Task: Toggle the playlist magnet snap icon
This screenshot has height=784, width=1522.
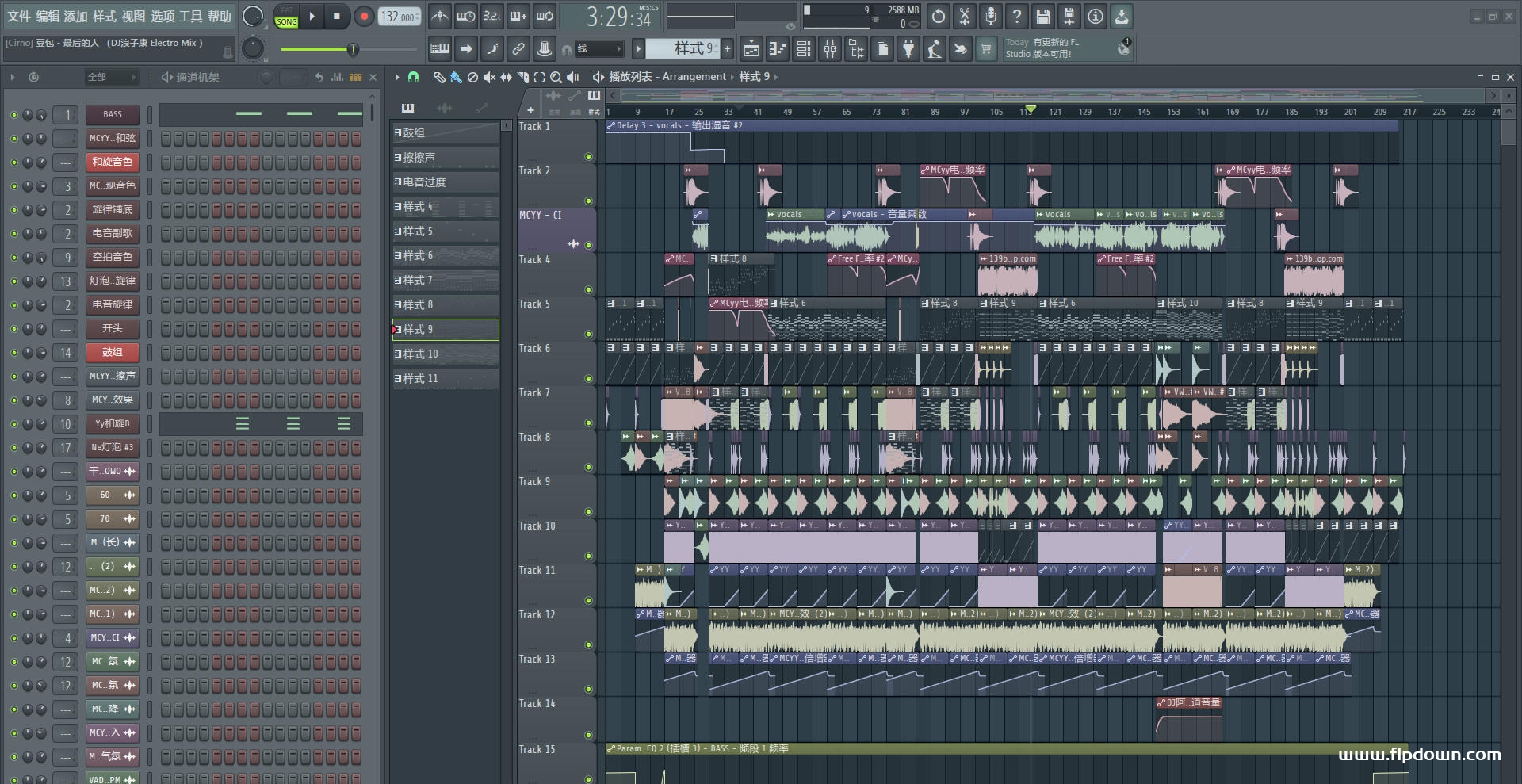Action: [x=413, y=77]
